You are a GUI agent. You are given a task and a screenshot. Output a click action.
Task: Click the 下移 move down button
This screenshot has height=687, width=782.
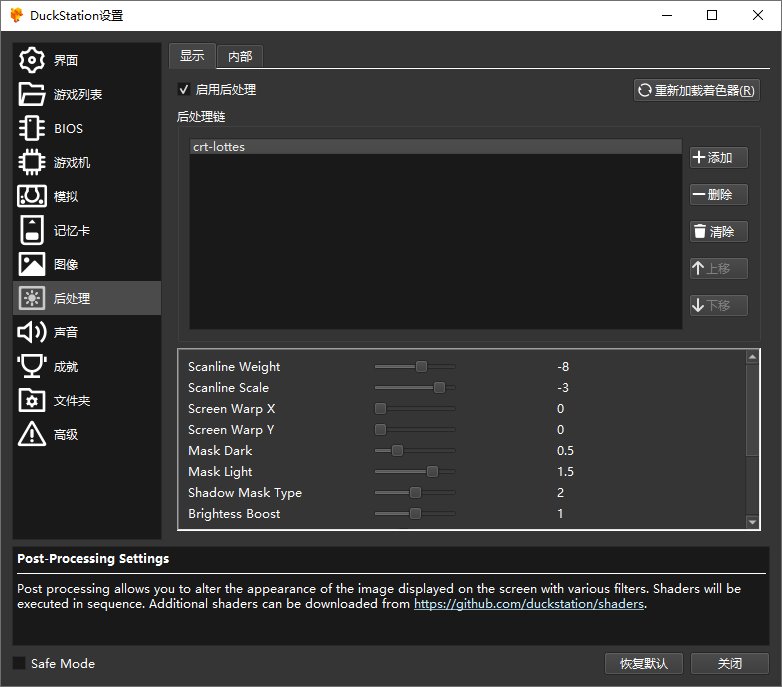[x=719, y=305]
